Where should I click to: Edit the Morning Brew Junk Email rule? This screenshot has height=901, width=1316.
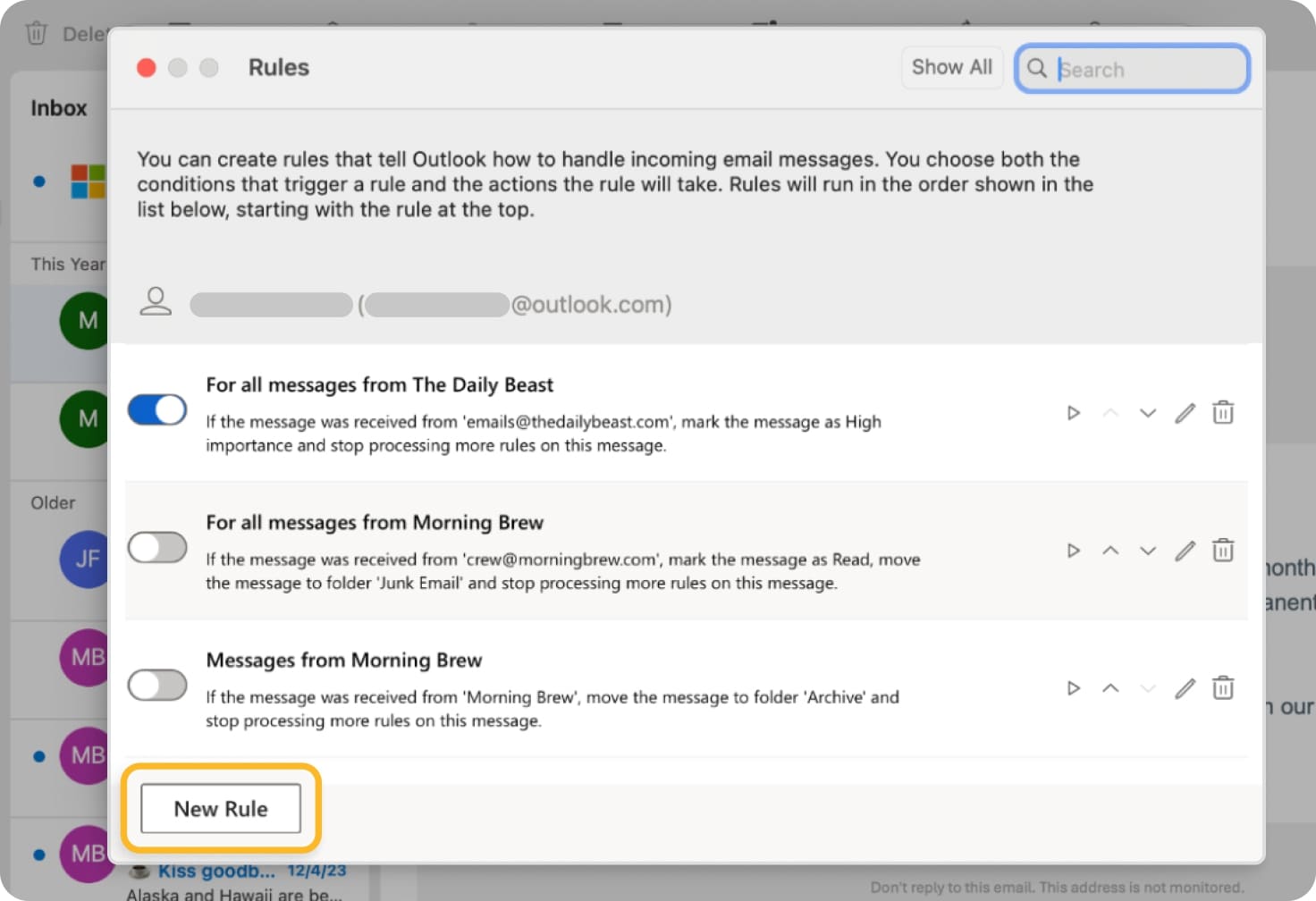pos(1185,551)
